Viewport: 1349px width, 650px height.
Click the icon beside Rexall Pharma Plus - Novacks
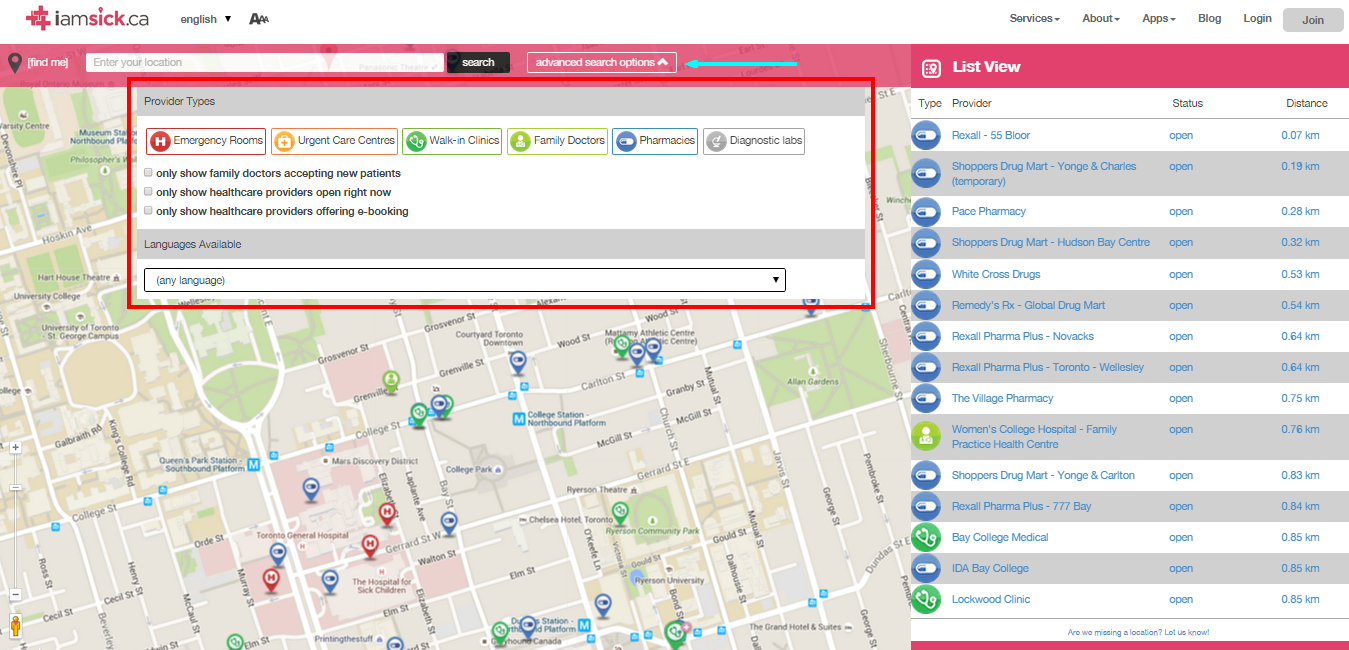point(926,336)
